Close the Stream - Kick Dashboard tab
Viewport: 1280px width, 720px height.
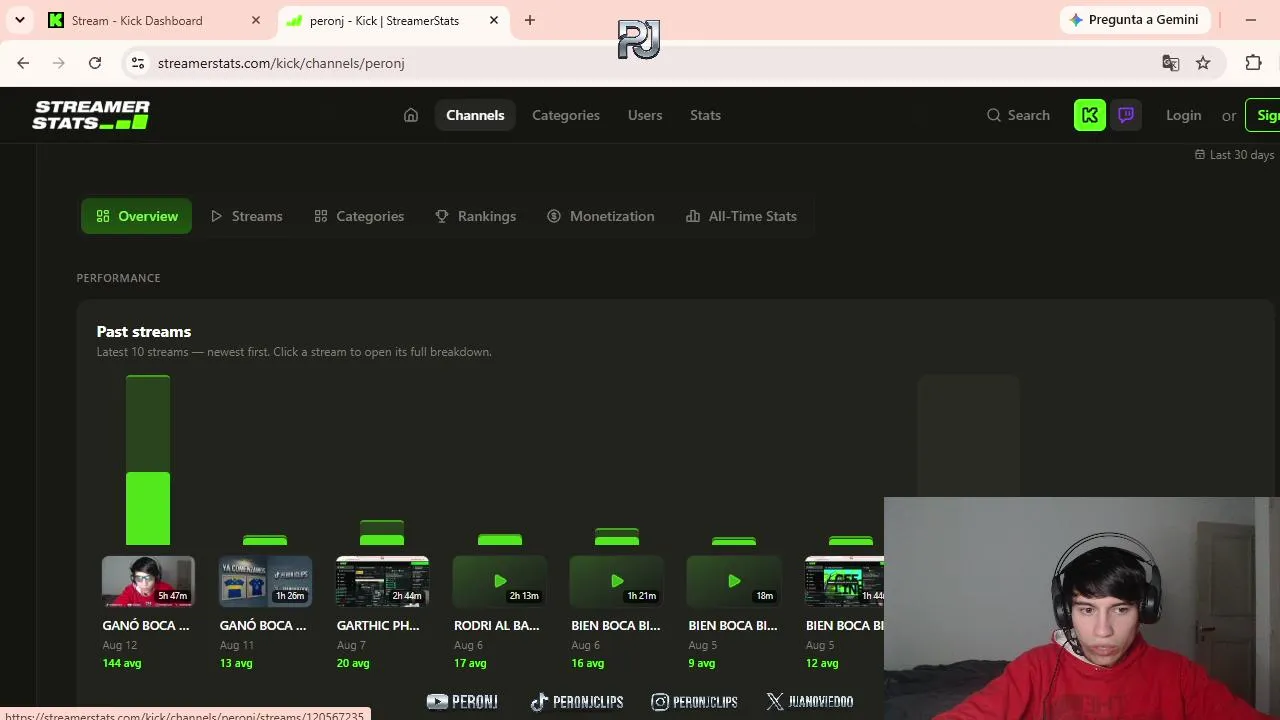(x=256, y=20)
